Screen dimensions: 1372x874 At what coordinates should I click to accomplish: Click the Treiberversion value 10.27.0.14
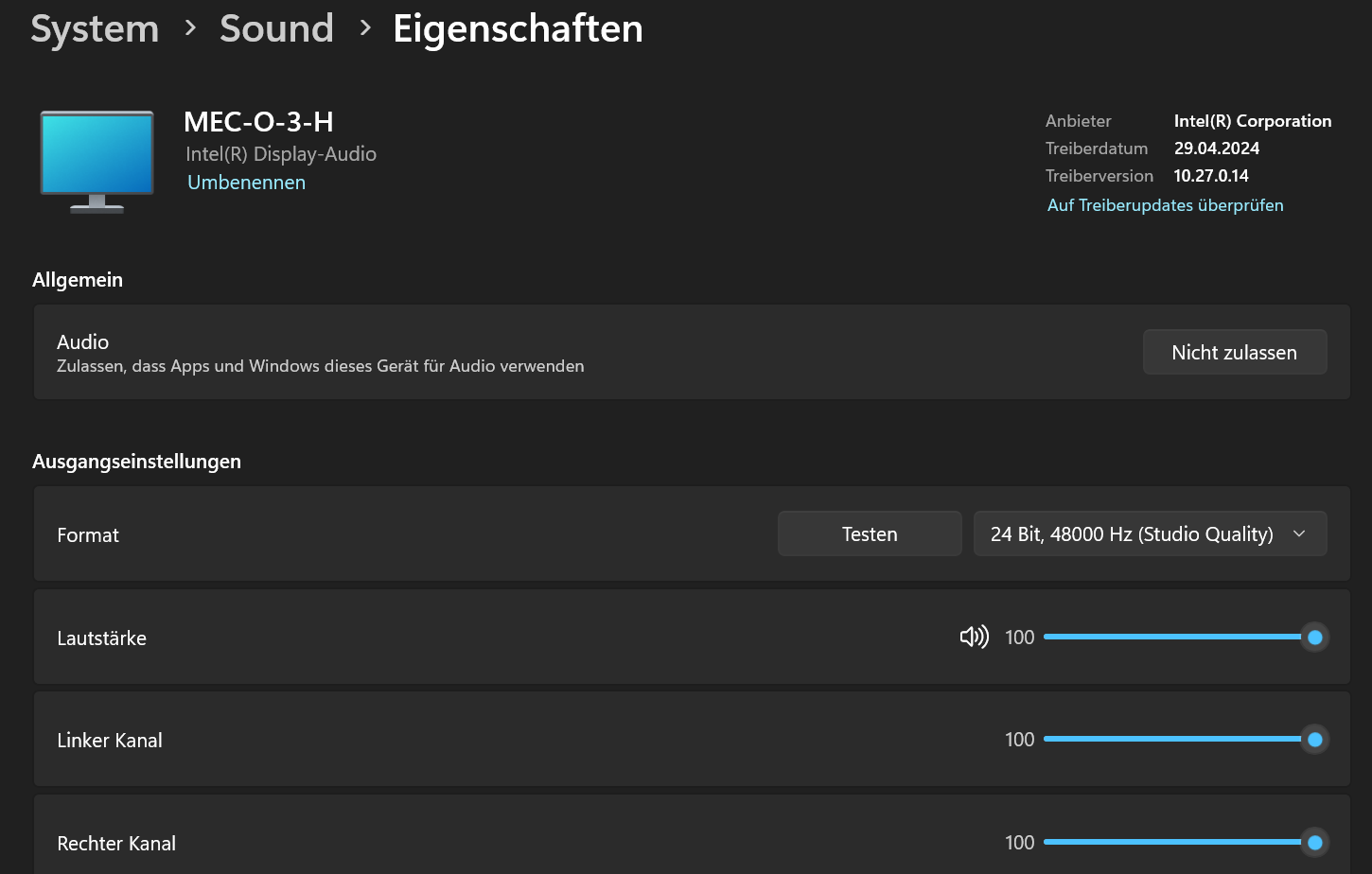[1211, 176]
